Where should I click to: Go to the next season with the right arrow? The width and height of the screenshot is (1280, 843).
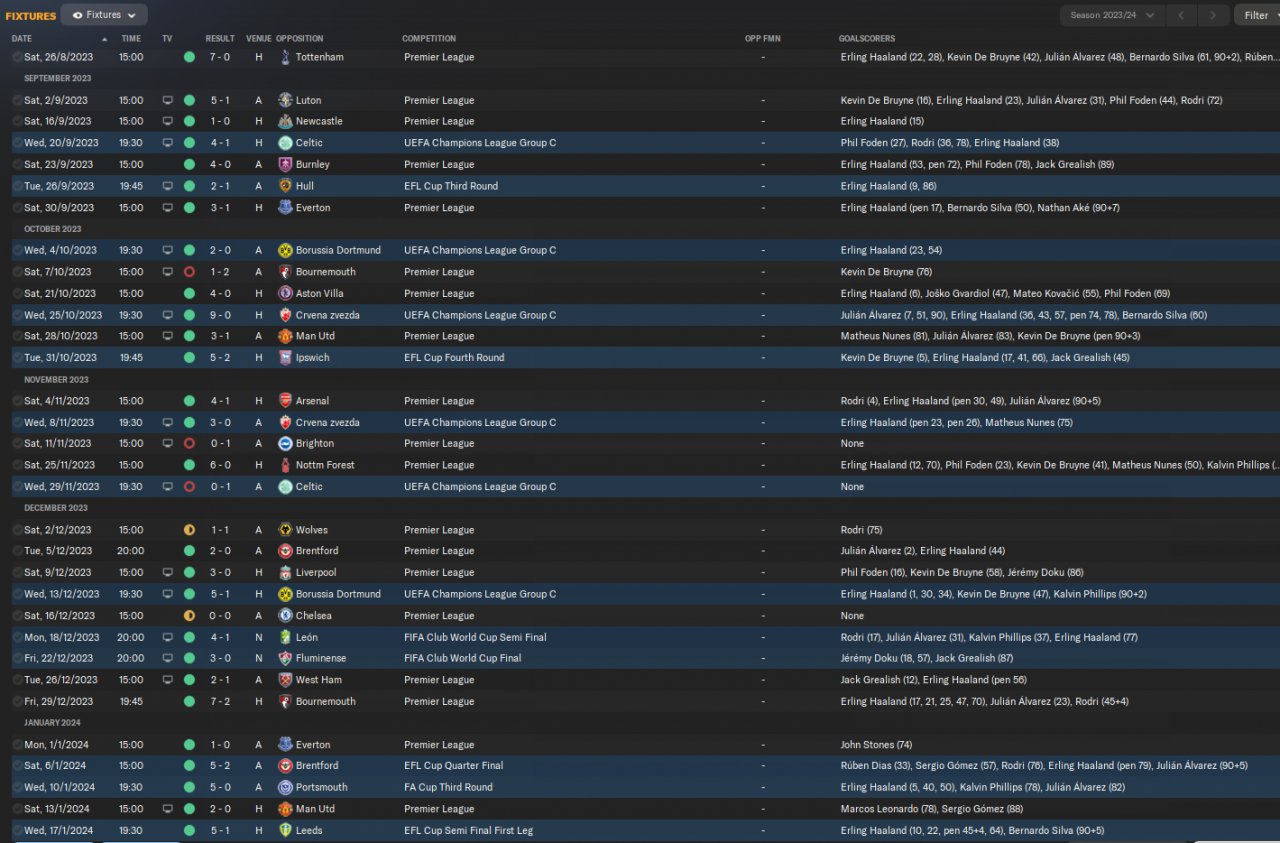tap(1213, 15)
